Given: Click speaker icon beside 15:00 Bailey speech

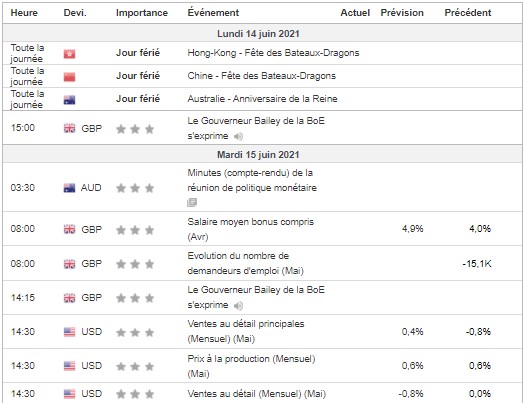Looking at the screenshot, I should pos(238,136).
